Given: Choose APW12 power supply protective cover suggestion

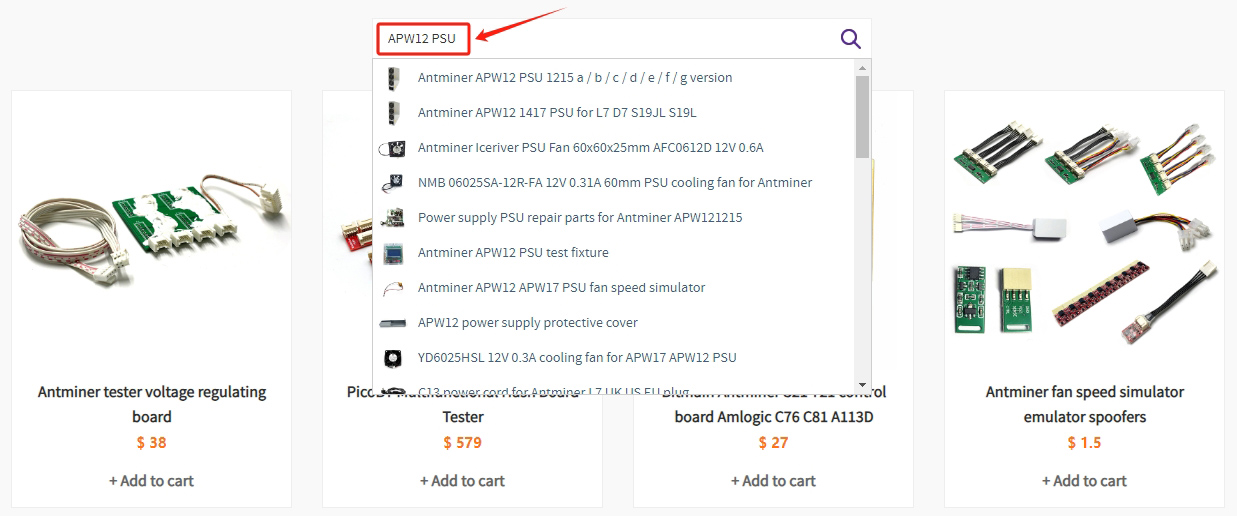Looking at the screenshot, I should click(527, 323).
